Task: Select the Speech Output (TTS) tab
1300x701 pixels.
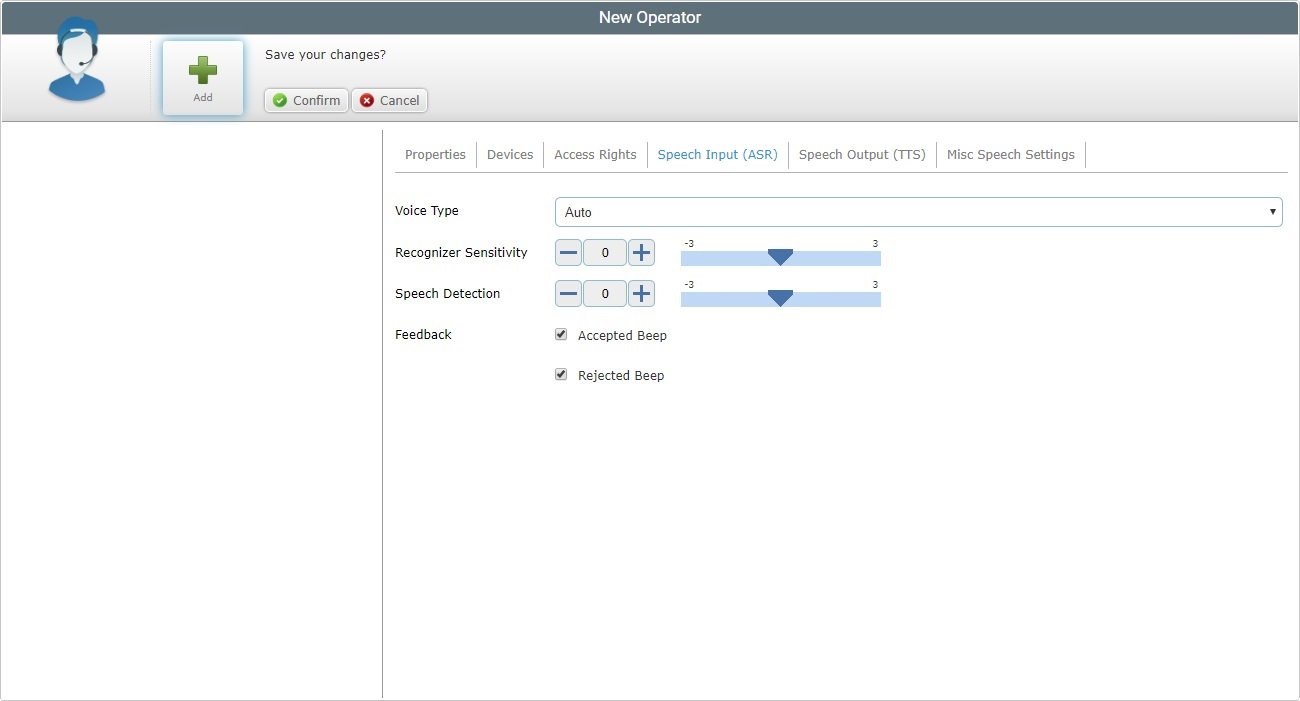Action: (x=862, y=155)
